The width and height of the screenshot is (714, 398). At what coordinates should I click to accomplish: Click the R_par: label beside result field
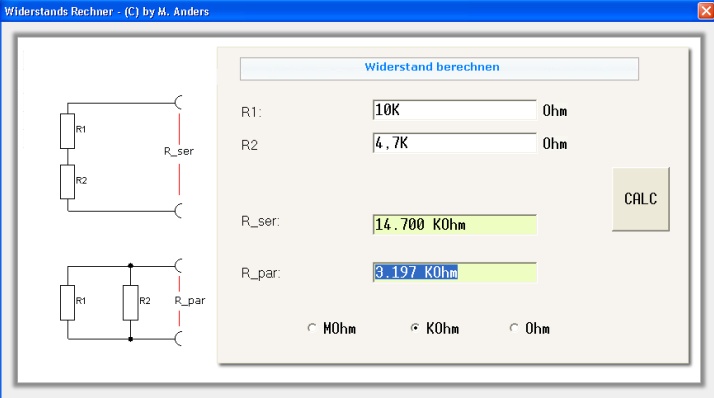261,273
